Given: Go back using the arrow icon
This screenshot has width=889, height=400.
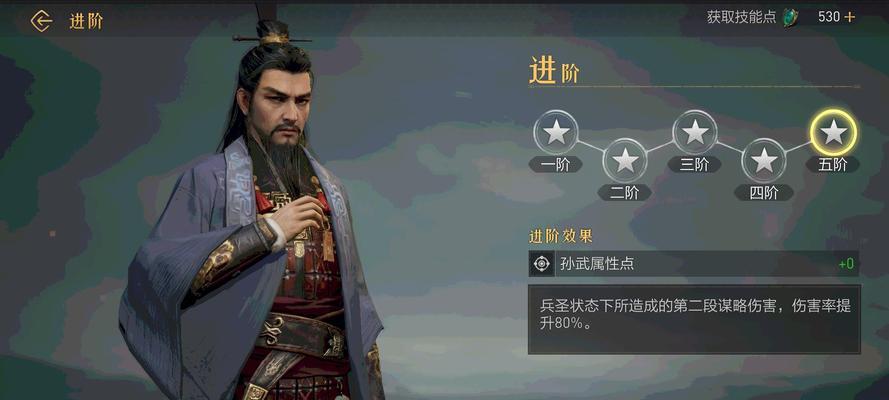Looking at the screenshot, I should point(41,22).
